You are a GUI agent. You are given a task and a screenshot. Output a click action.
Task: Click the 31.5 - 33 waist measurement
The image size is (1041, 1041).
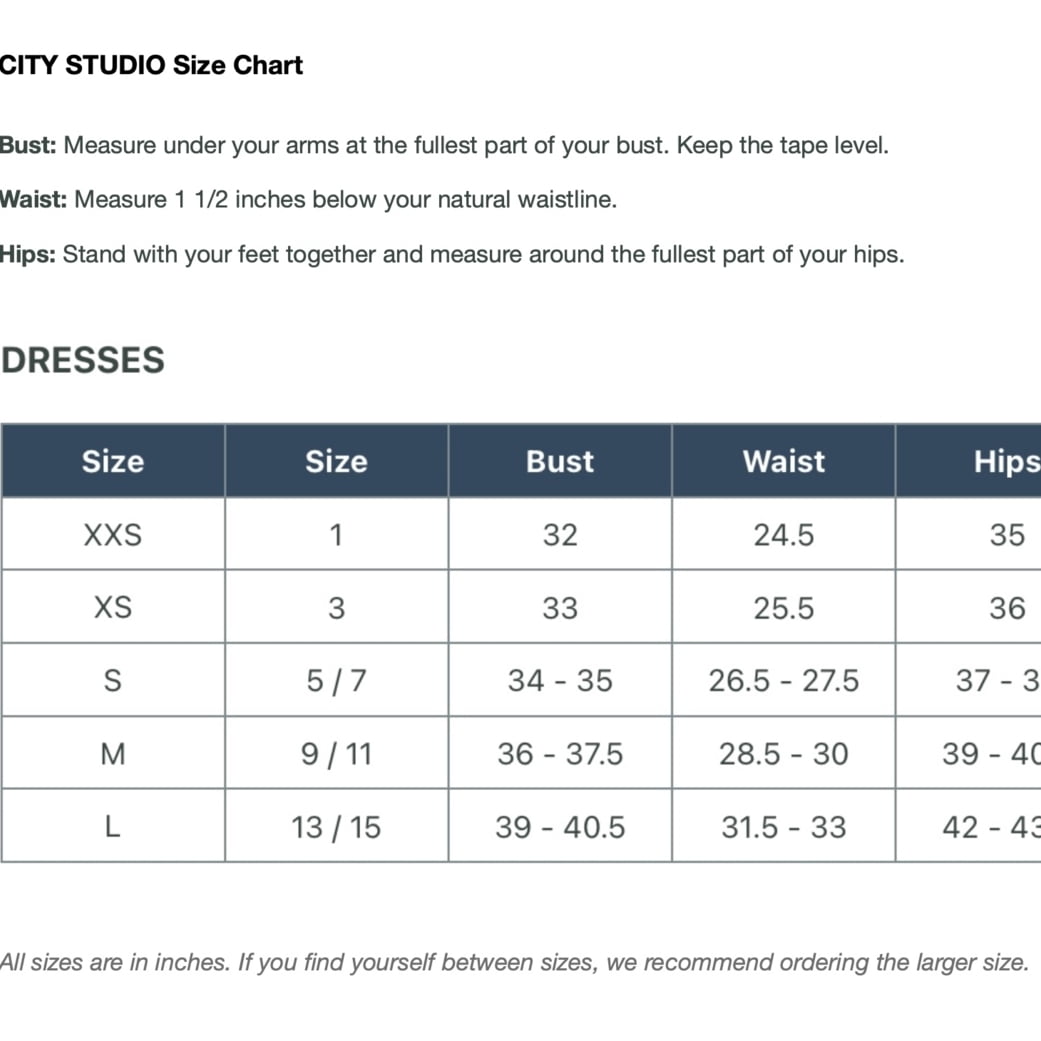point(784,827)
